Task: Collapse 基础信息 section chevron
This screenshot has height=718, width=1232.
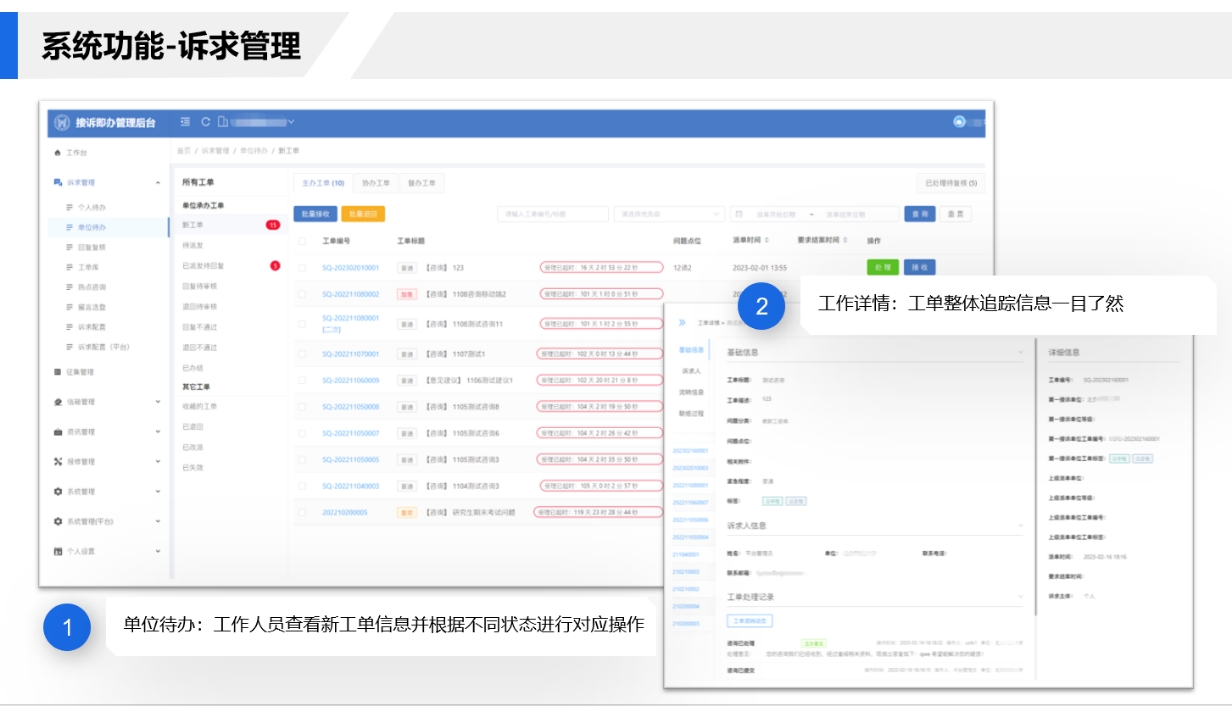Action: 1020,352
